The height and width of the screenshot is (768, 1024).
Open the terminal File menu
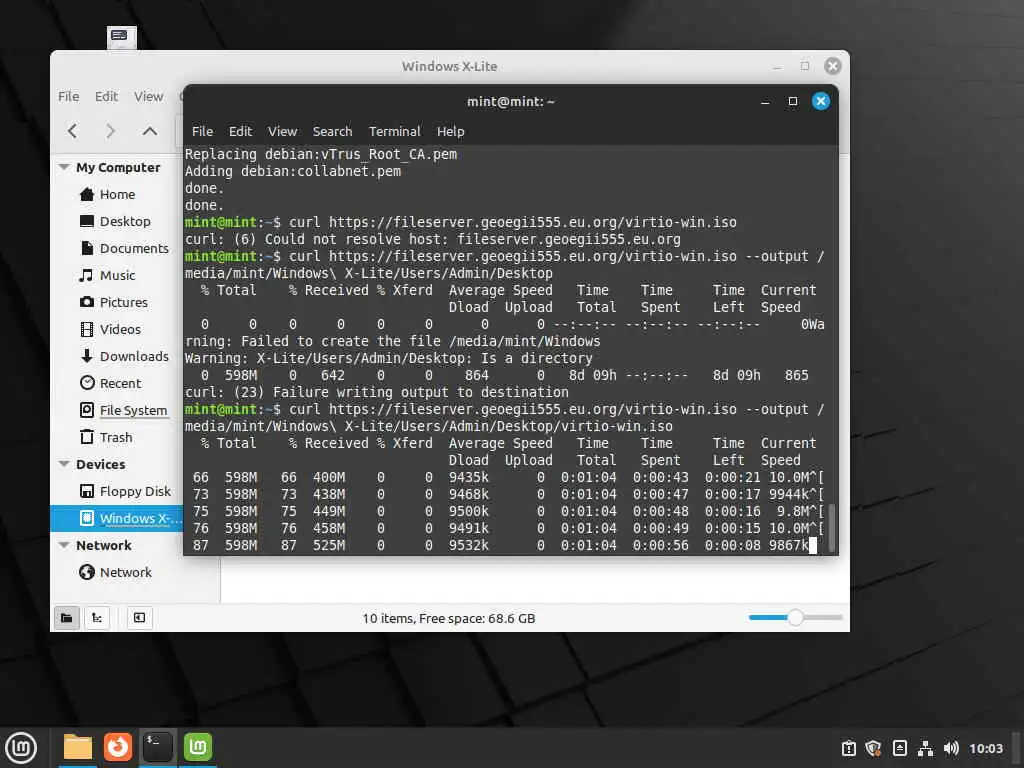tap(202, 131)
